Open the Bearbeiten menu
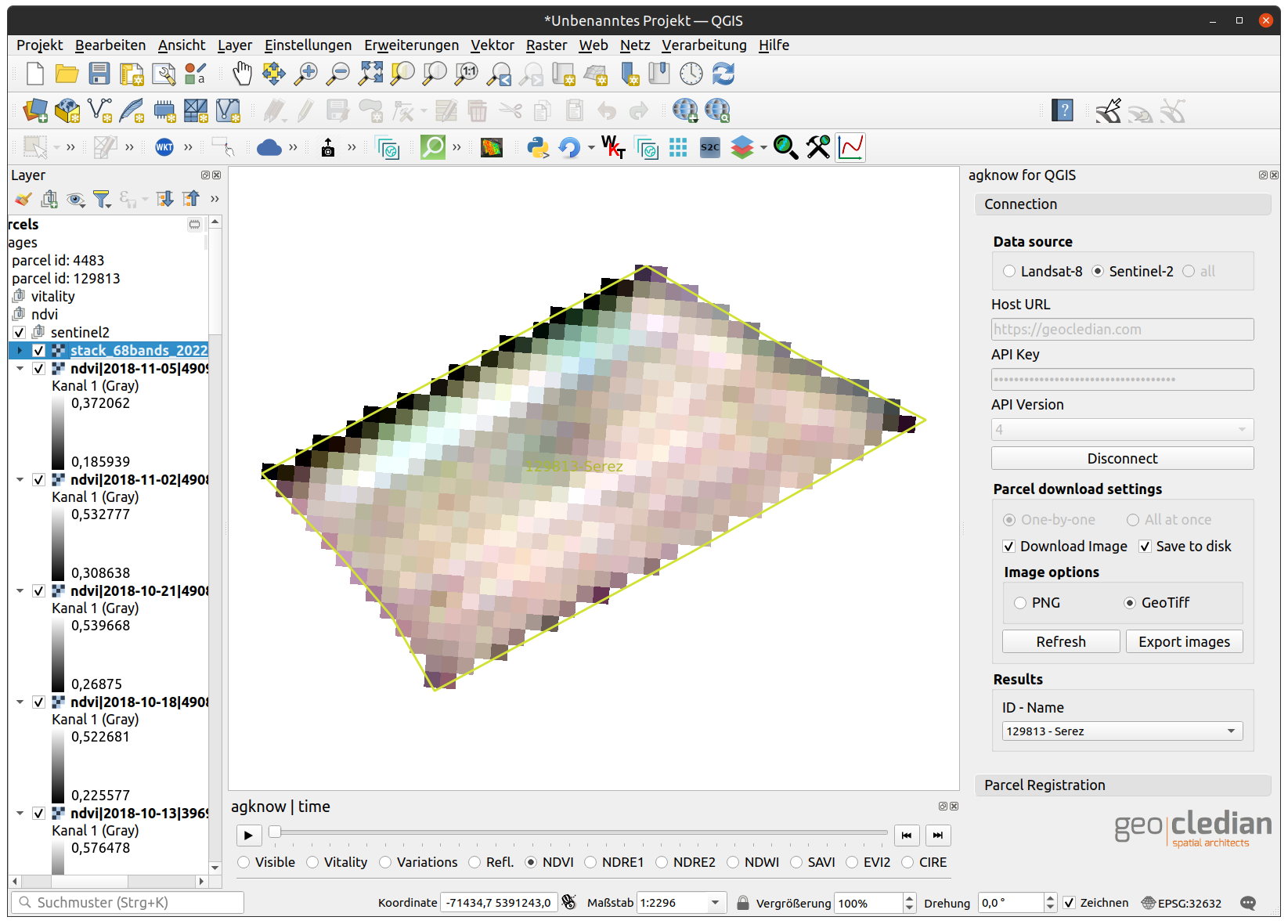Screen dimensions: 1288x924 pos(110,45)
